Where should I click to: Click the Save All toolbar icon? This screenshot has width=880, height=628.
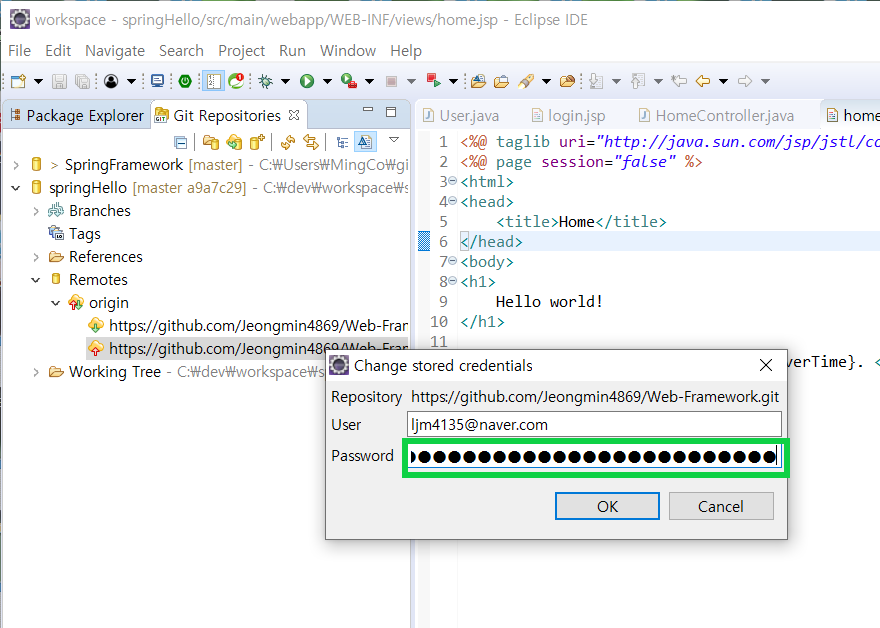pos(82,81)
